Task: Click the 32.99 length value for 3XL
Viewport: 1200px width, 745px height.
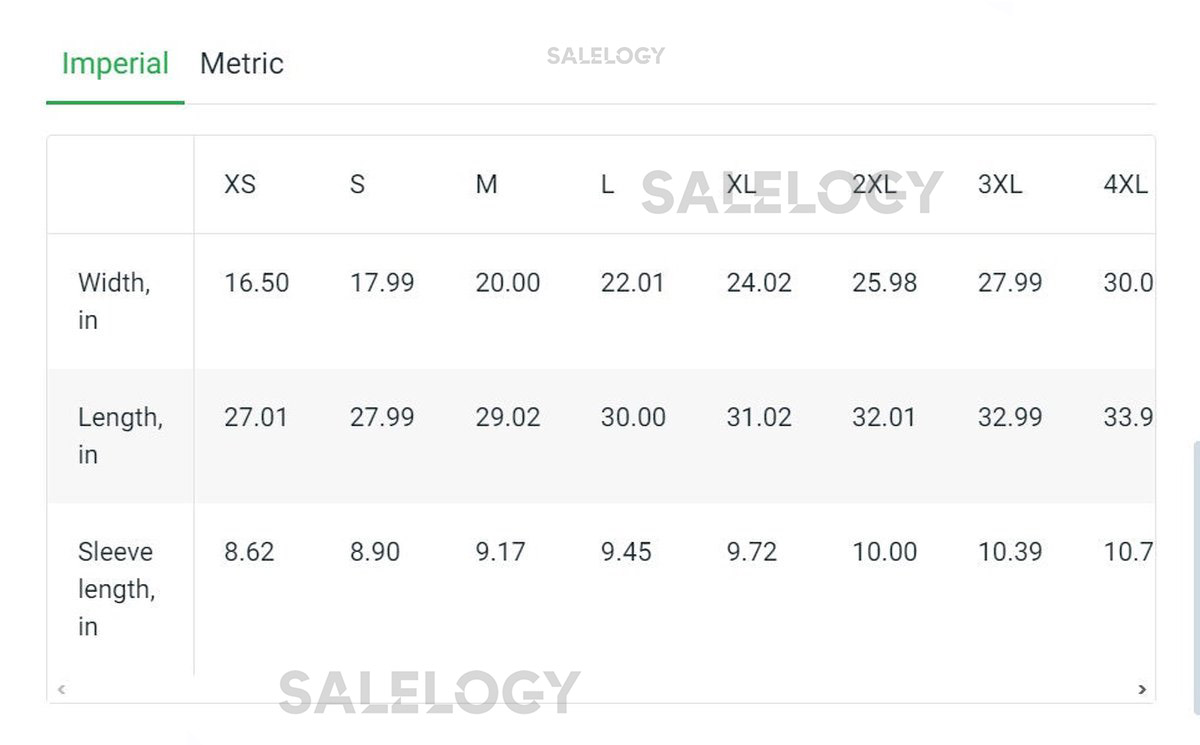Action: [1010, 417]
